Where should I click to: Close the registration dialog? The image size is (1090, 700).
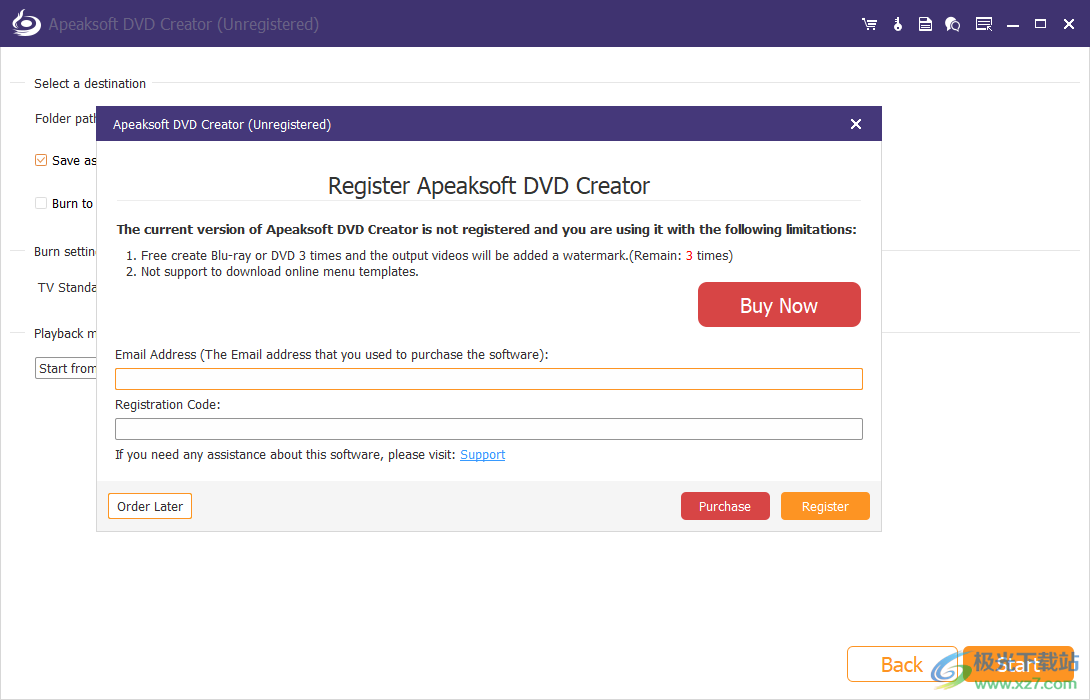click(x=856, y=124)
